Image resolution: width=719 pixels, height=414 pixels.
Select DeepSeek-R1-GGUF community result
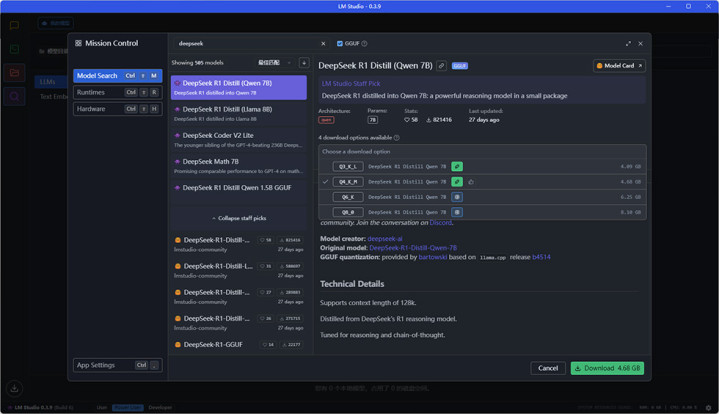239,345
